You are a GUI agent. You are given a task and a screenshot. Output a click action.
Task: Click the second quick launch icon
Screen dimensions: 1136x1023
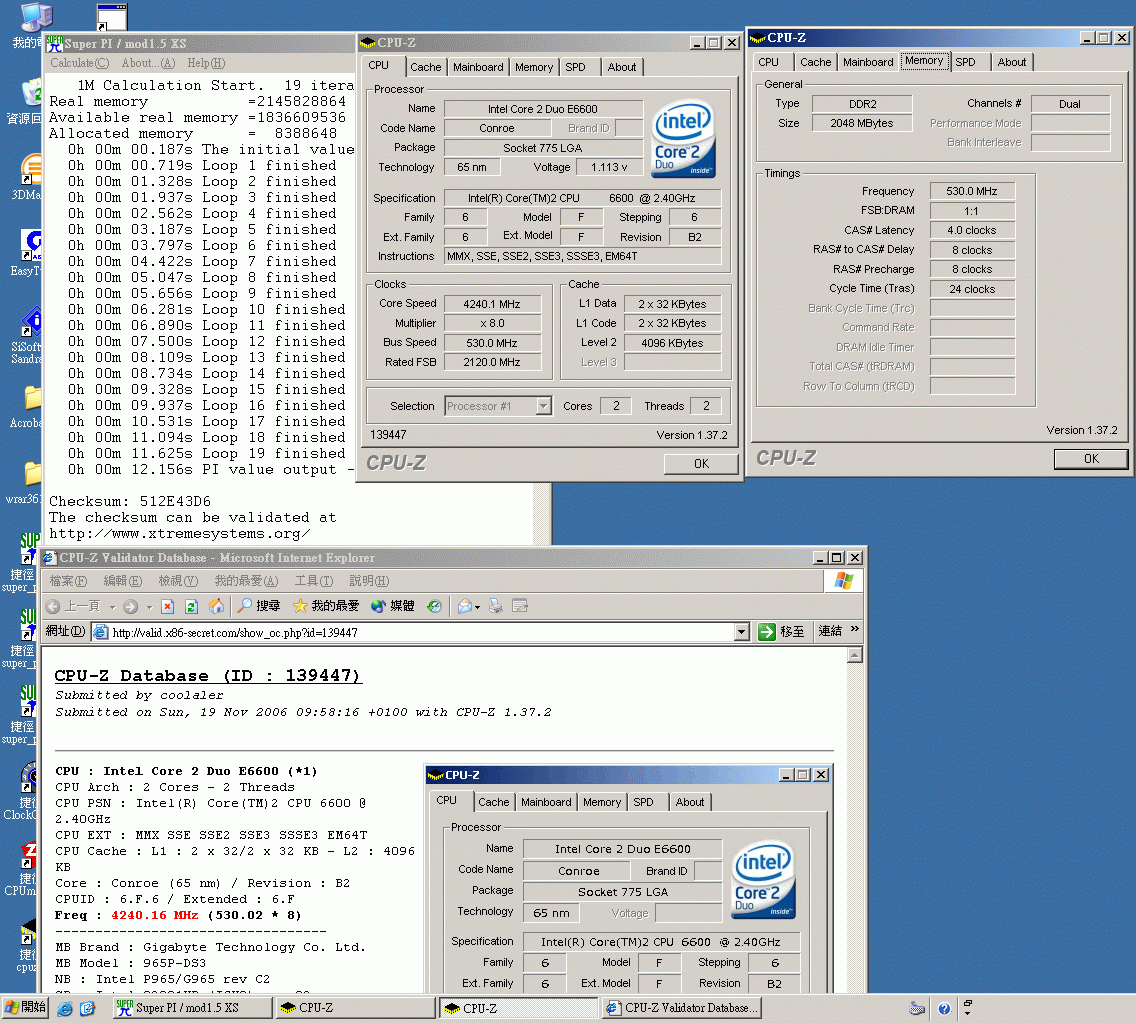click(x=88, y=1009)
